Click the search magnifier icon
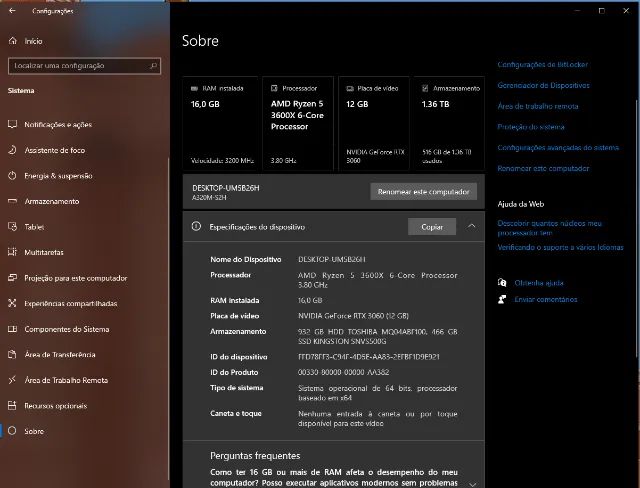This screenshot has height=488, width=640. pos(153,66)
